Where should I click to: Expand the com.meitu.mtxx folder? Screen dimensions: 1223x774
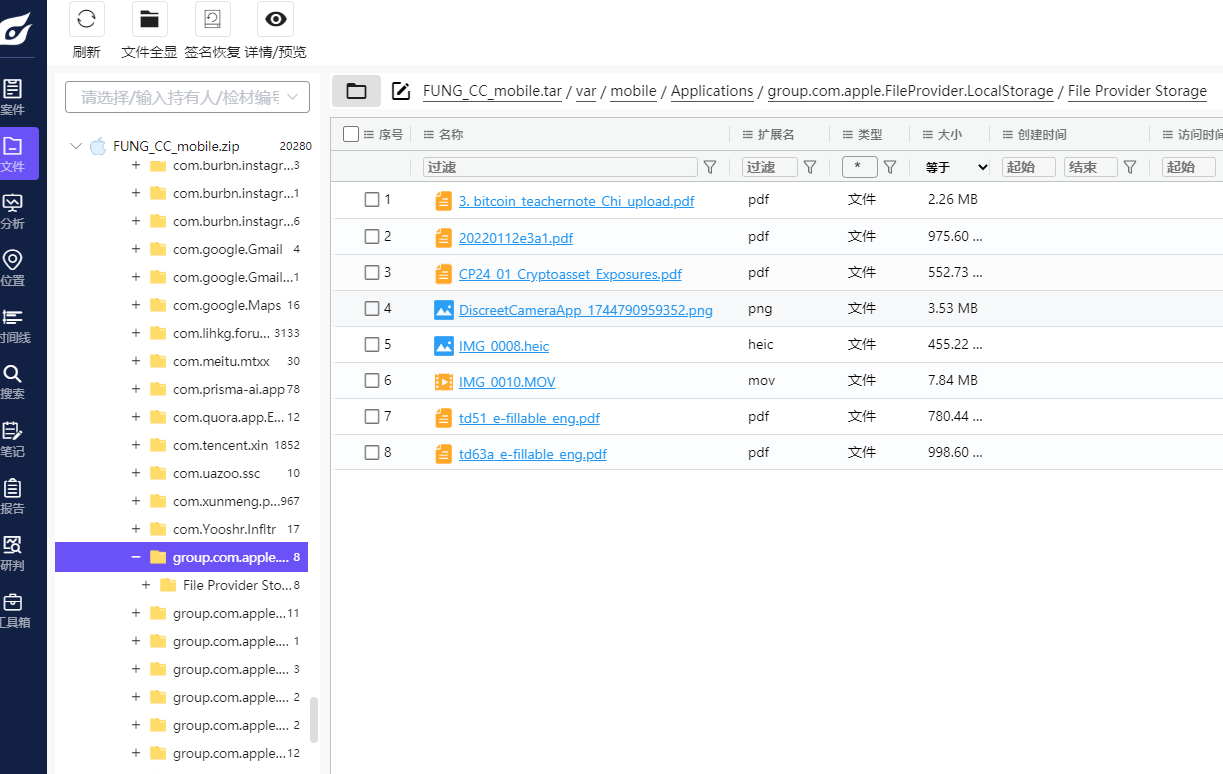[135, 361]
